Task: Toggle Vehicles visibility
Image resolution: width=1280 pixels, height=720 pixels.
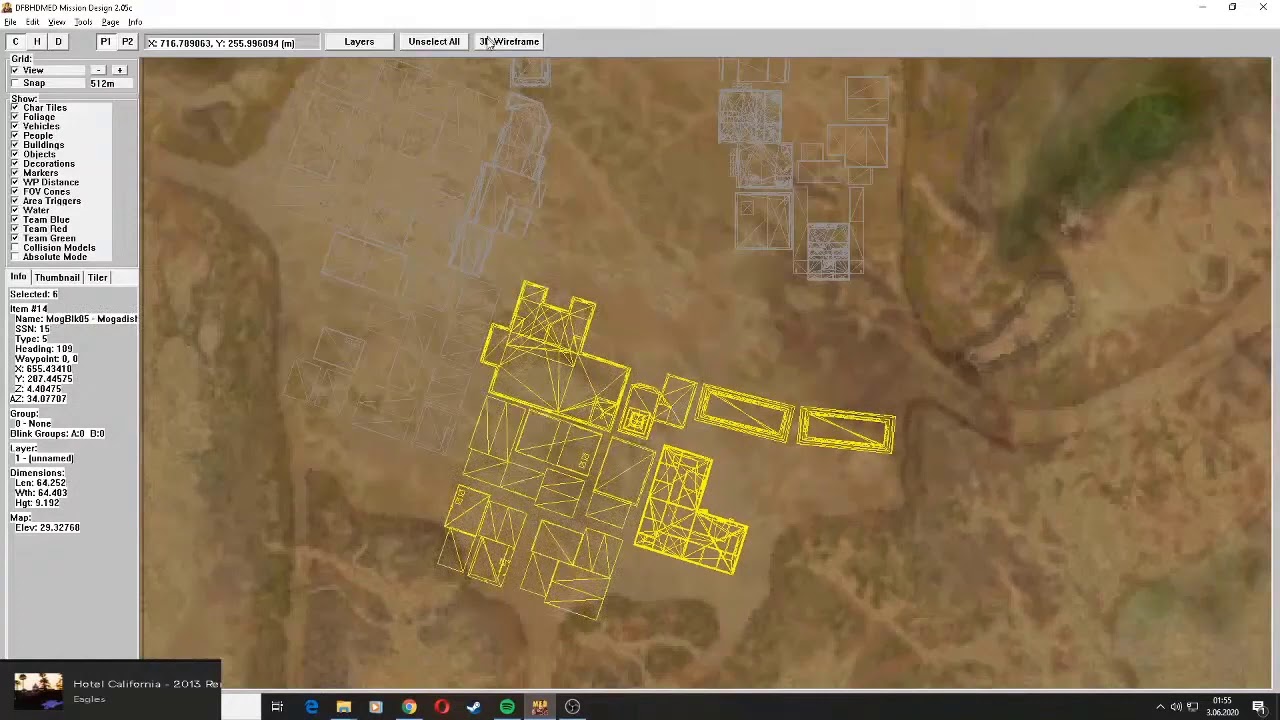Action: [x=15, y=127]
